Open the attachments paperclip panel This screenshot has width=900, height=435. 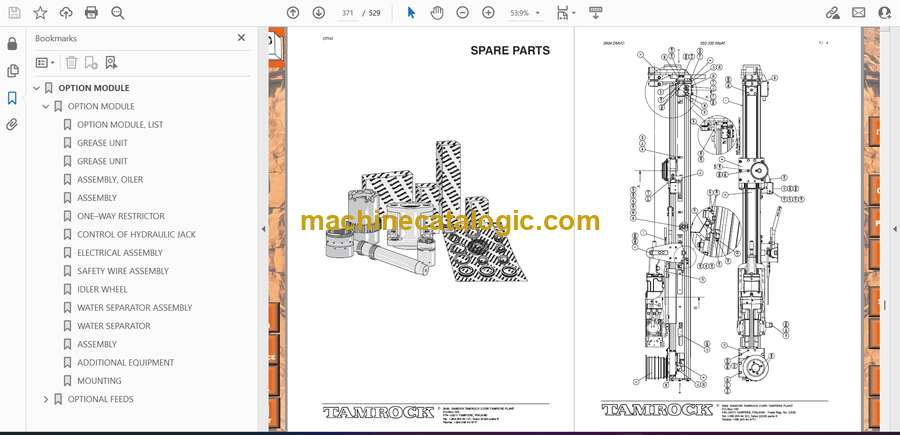point(12,125)
